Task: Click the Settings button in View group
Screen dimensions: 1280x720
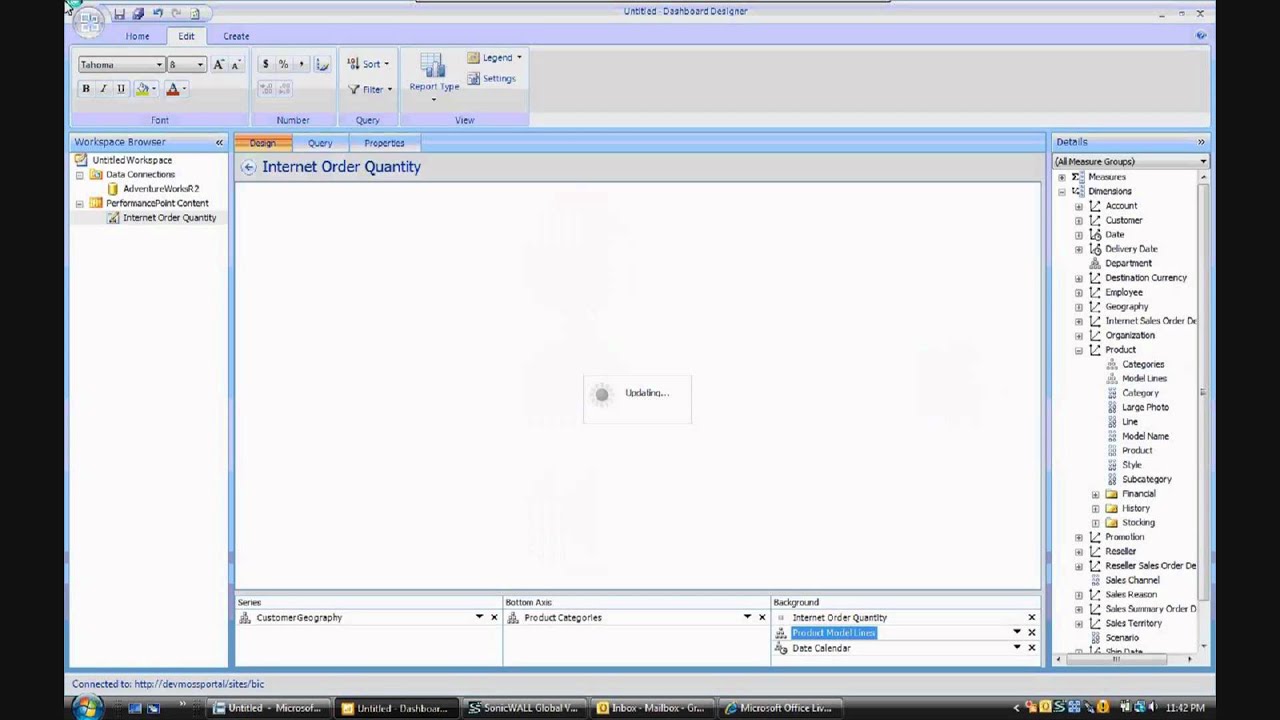Action: point(492,79)
